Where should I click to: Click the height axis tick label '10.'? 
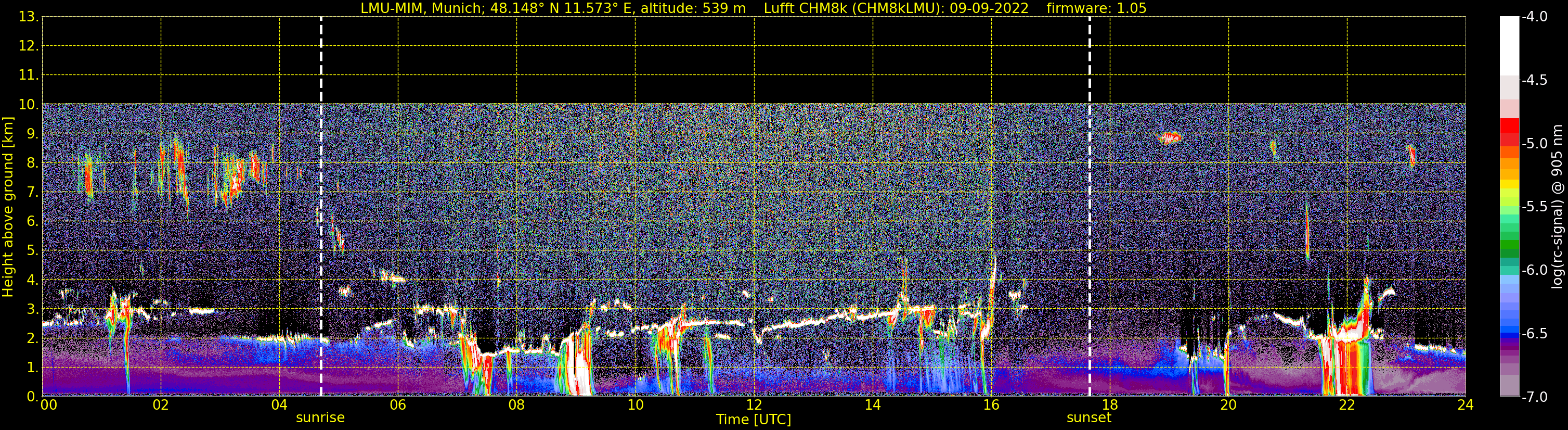[28, 105]
